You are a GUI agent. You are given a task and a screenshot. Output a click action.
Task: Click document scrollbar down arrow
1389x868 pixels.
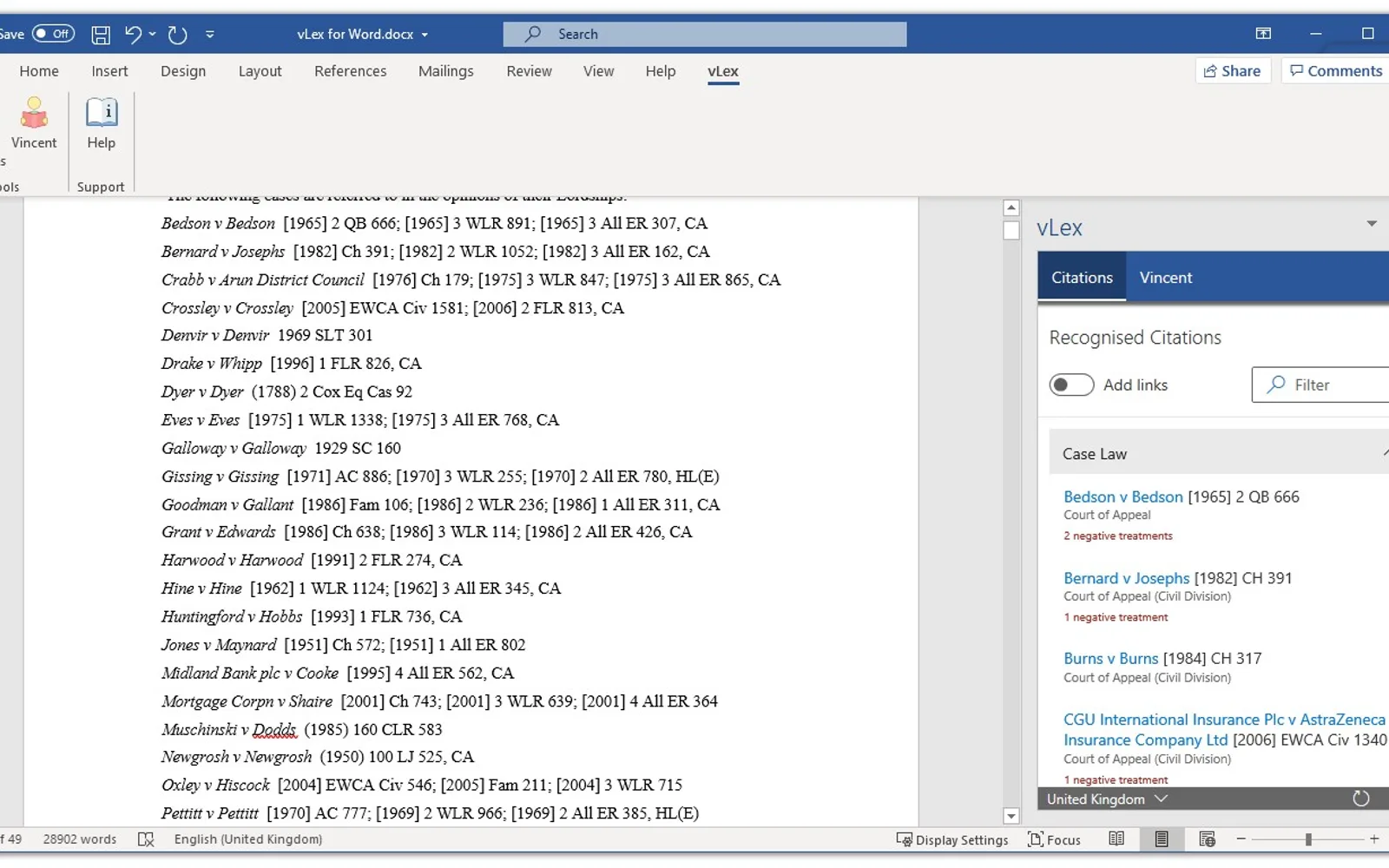point(1010,816)
